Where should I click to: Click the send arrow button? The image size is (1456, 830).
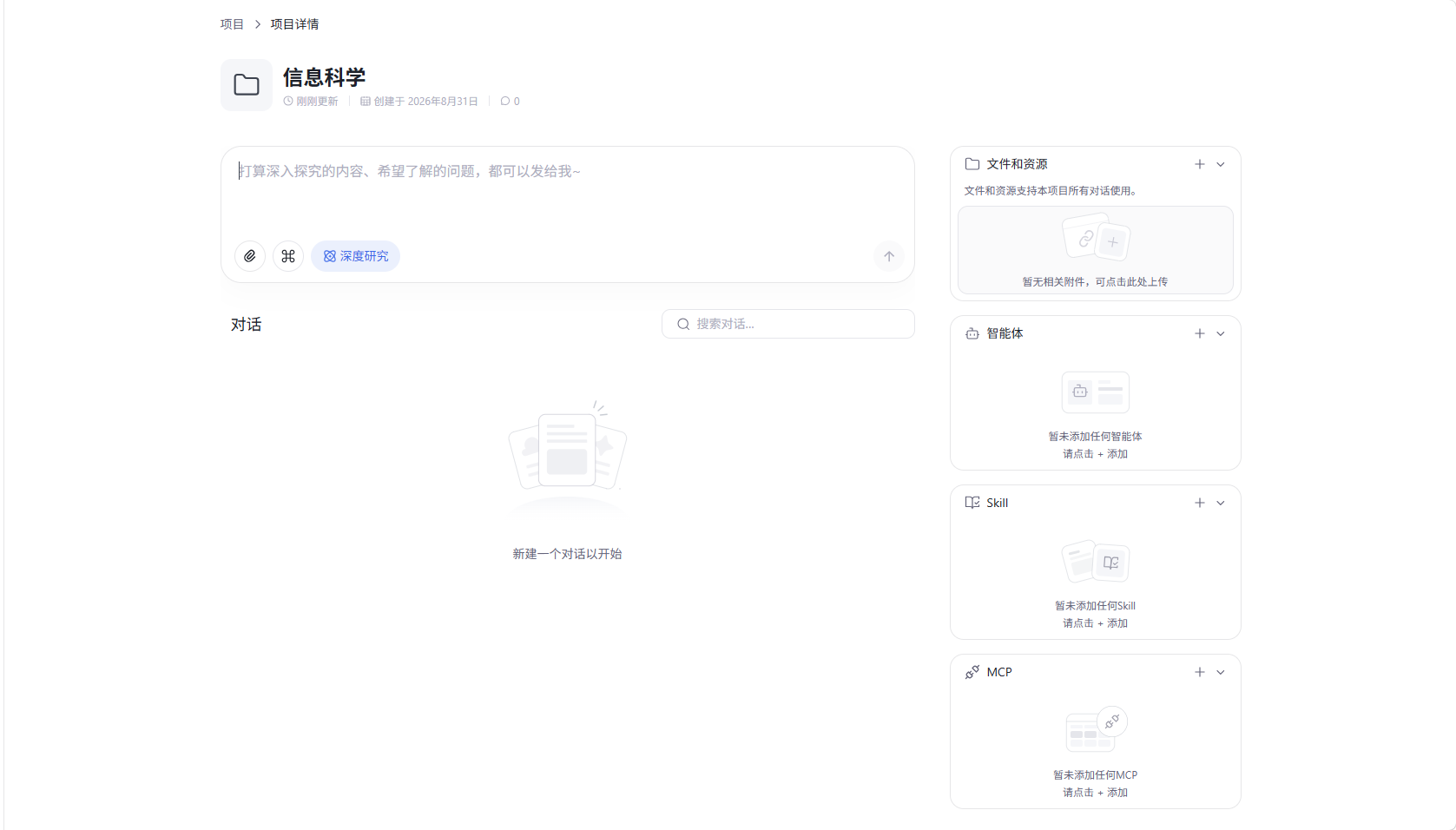point(889,256)
